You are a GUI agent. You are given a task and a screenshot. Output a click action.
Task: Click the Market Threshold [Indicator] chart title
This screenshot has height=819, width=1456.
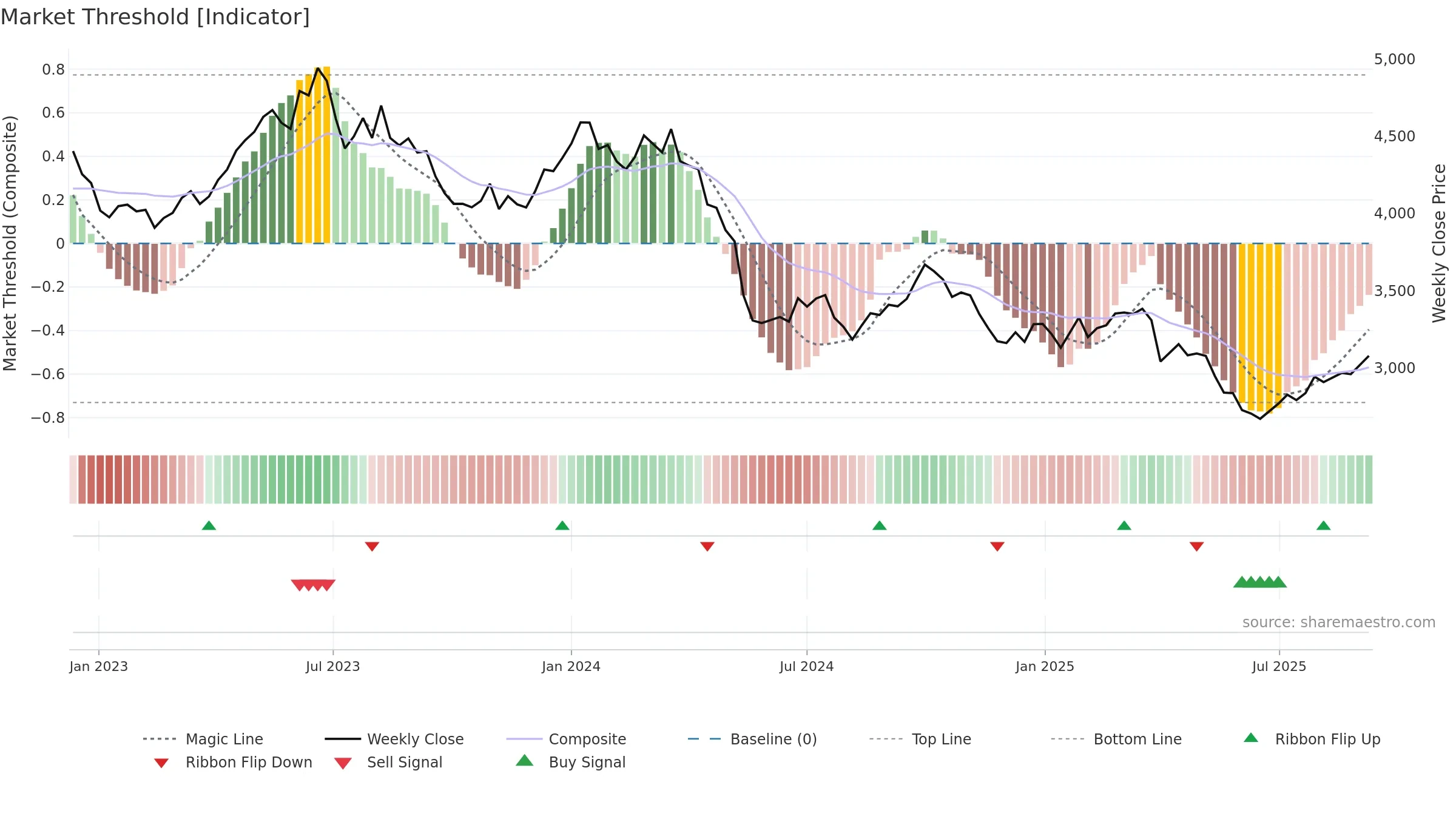click(x=155, y=17)
